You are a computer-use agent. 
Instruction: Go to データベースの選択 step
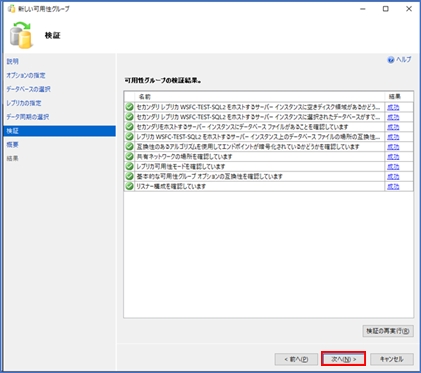pyautogui.click(x=28, y=89)
